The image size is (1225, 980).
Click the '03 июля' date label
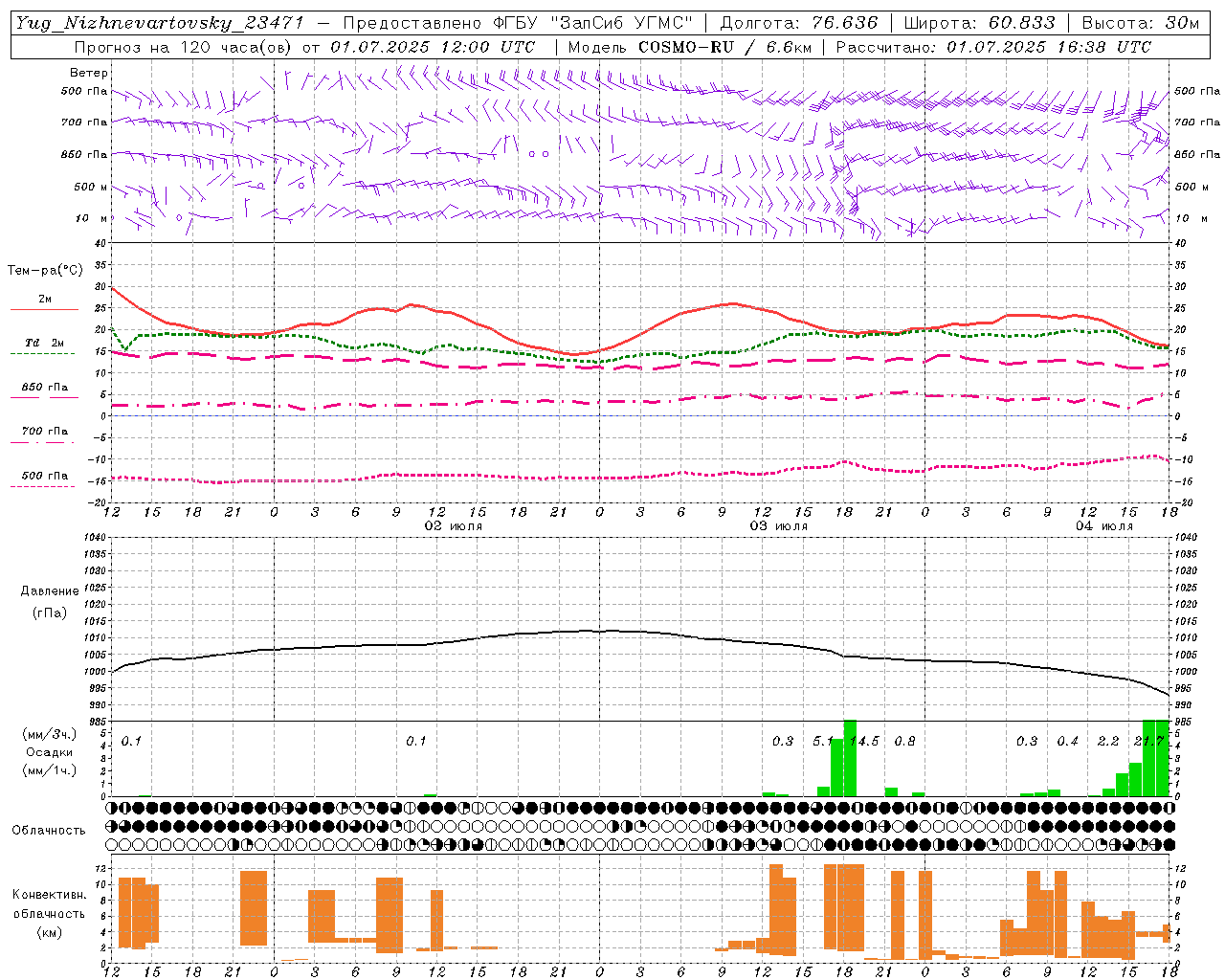(x=779, y=526)
